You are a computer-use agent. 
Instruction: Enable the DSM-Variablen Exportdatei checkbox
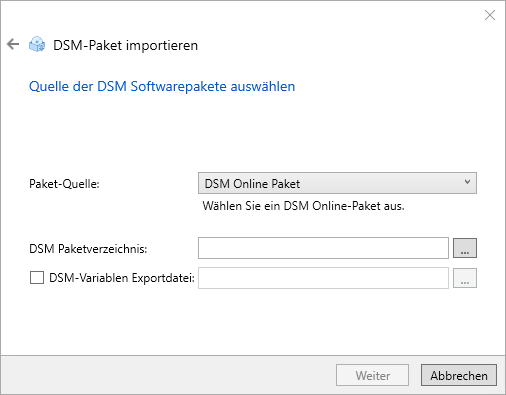[37, 277]
